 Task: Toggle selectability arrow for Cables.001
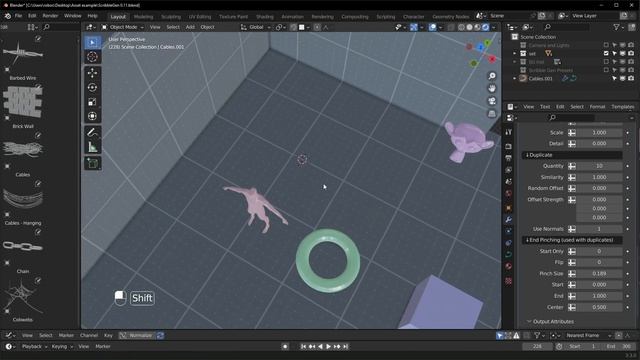point(614,78)
